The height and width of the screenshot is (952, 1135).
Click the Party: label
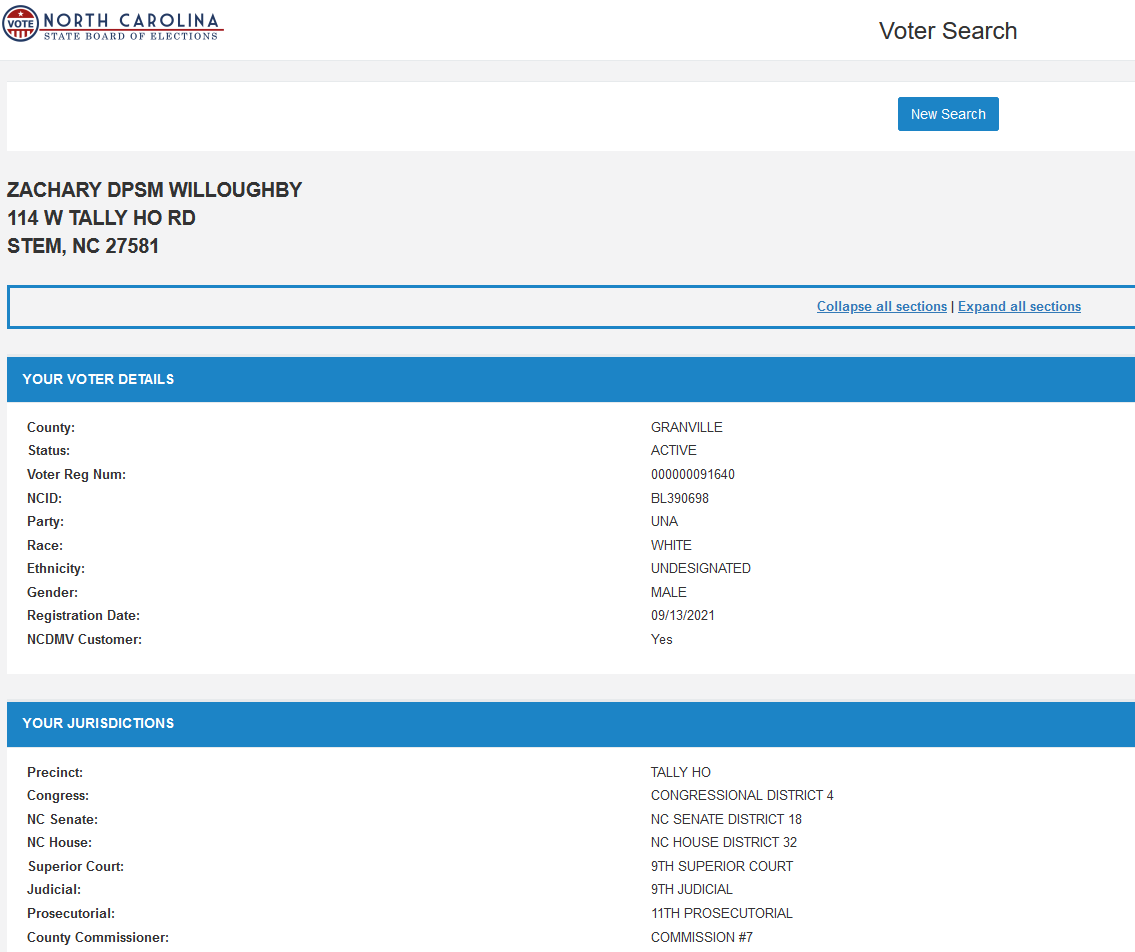click(45, 521)
